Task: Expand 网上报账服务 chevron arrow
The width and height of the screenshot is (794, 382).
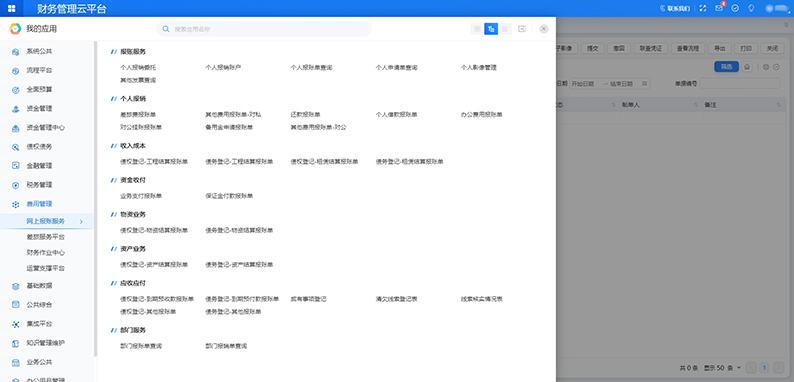Action: click(81, 221)
